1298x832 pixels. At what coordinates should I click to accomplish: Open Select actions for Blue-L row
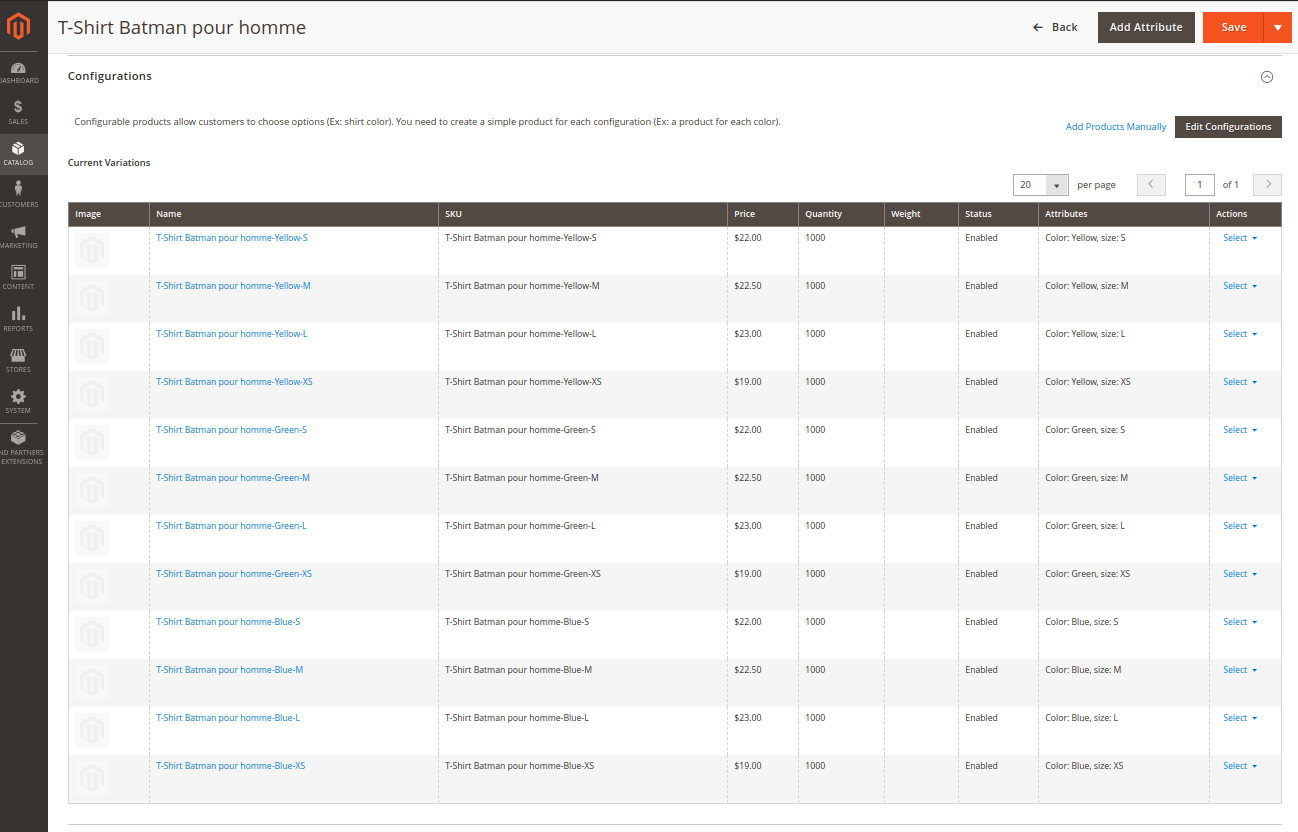1240,718
